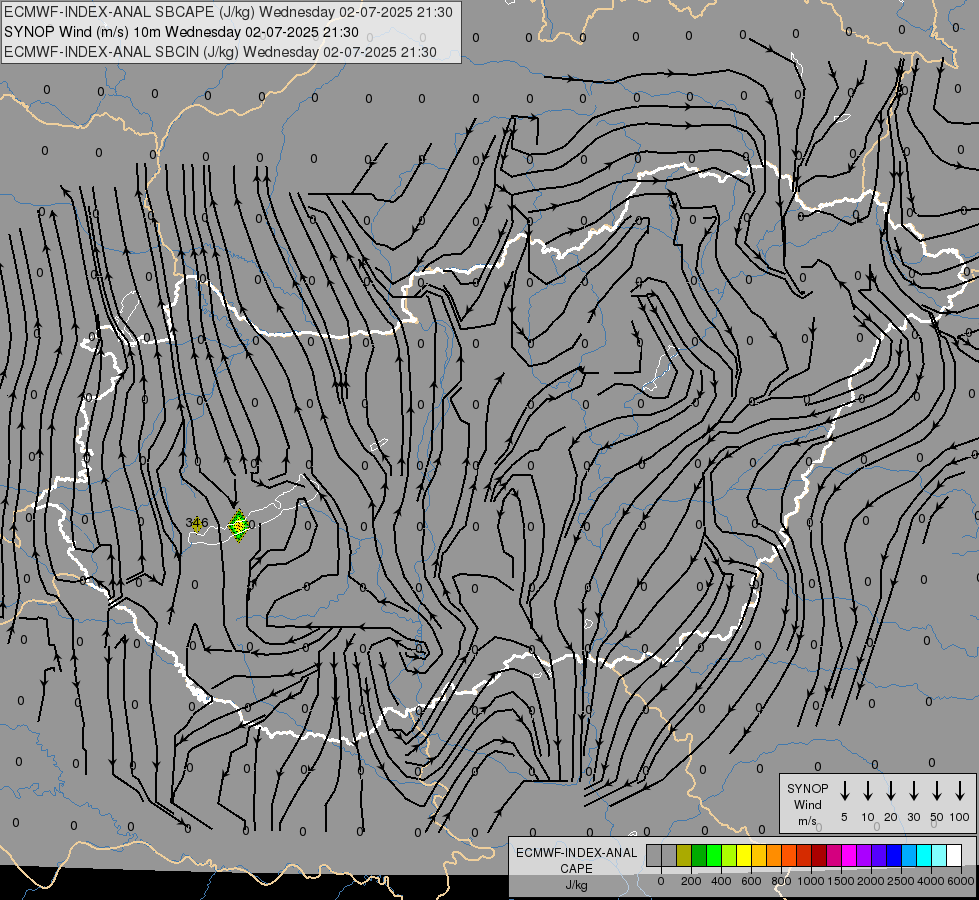Click the small olive marker beside the 346 label

coord(197,524)
